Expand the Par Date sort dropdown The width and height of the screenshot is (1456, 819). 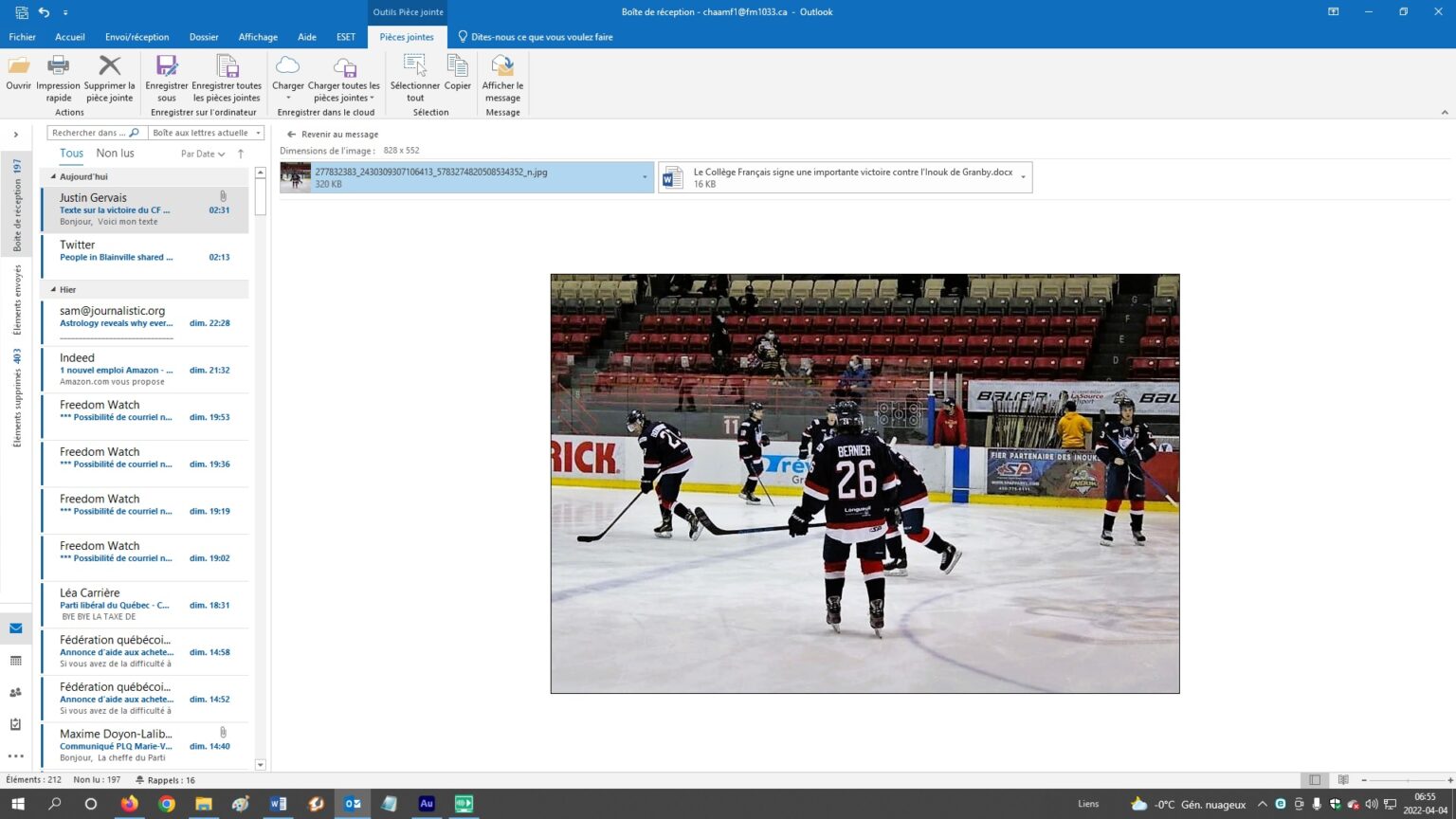[x=203, y=154]
